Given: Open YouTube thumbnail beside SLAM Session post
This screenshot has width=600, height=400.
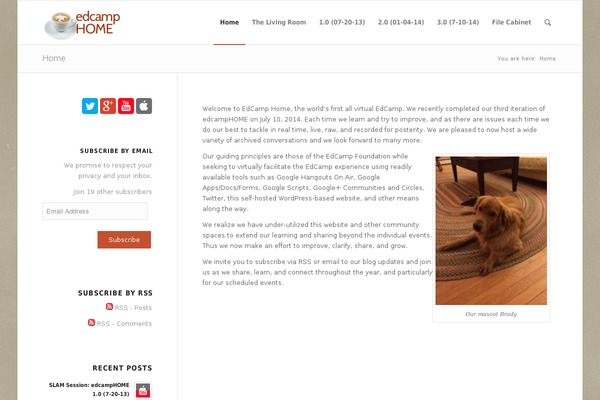Looking at the screenshot, I should (x=143, y=391).
